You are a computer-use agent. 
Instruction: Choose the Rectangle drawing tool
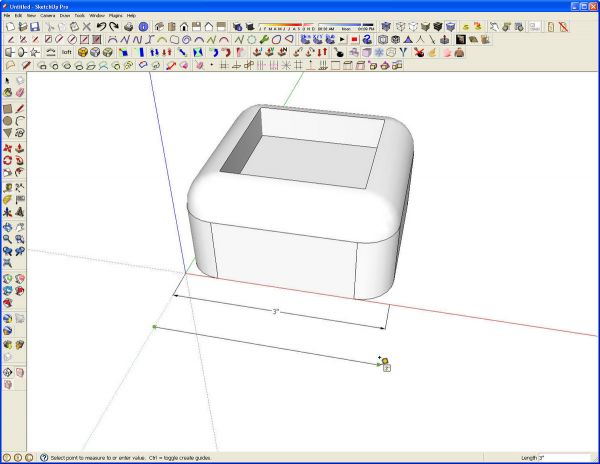pyautogui.click(x=8, y=109)
